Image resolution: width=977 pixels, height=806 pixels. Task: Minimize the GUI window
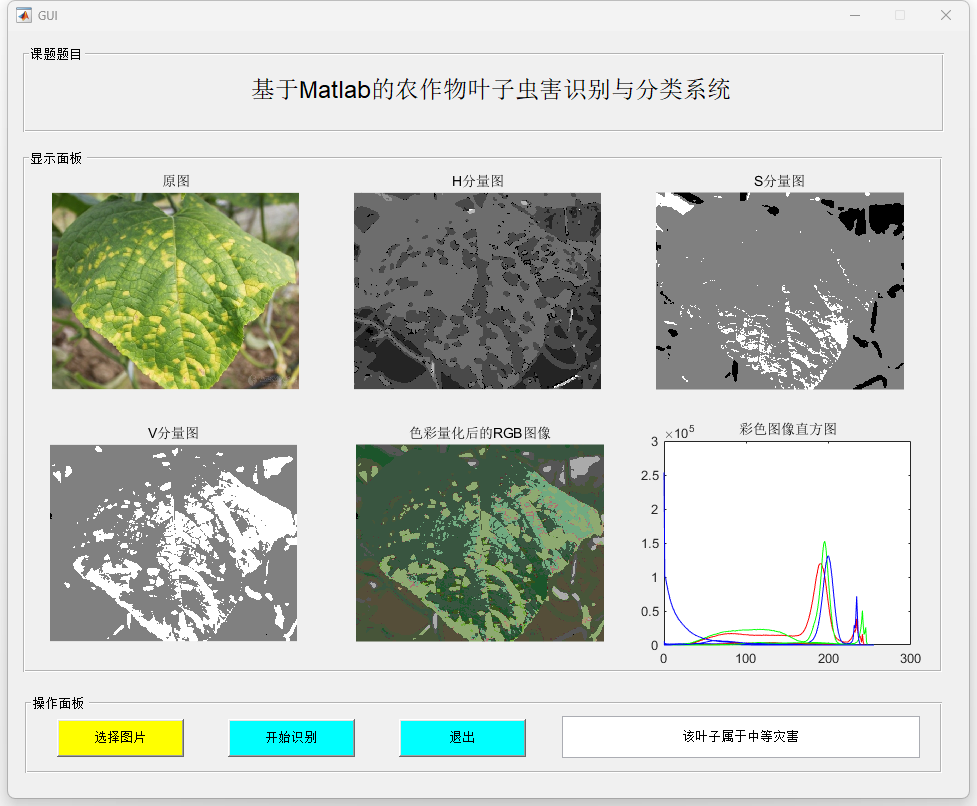[x=854, y=15]
